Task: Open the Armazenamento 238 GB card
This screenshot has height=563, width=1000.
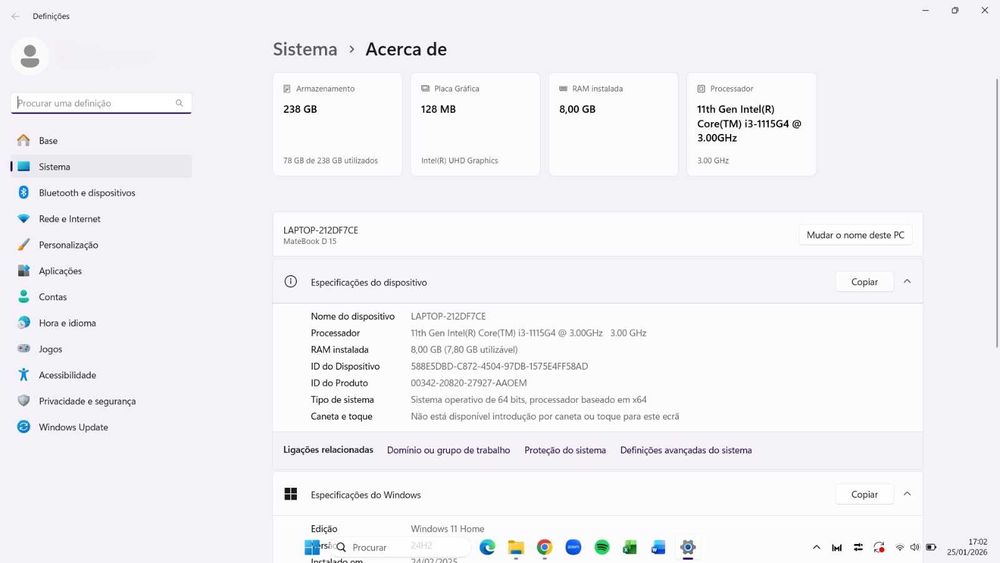Action: tap(337, 124)
